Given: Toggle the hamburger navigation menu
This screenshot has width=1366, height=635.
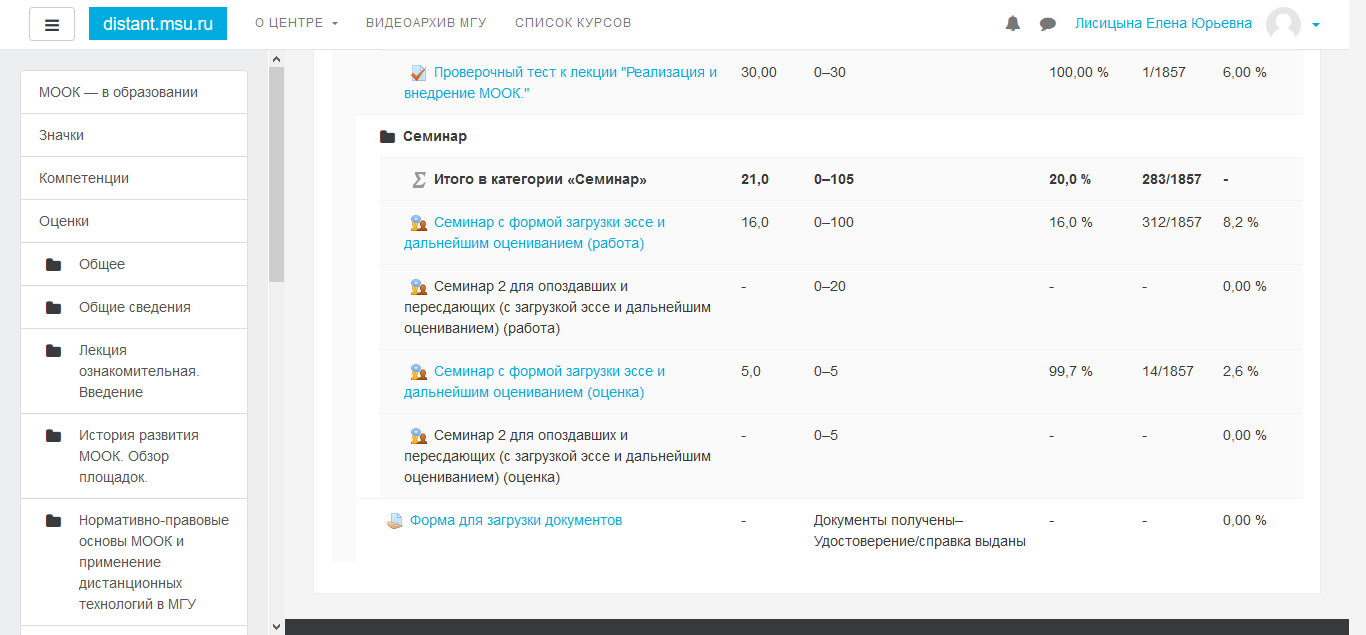Looking at the screenshot, I should (52, 22).
